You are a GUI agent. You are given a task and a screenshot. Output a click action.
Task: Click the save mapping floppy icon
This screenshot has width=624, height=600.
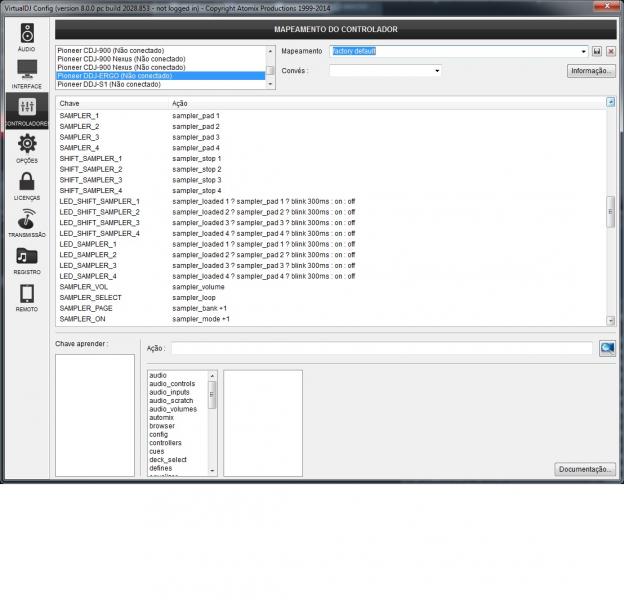(x=597, y=51)
